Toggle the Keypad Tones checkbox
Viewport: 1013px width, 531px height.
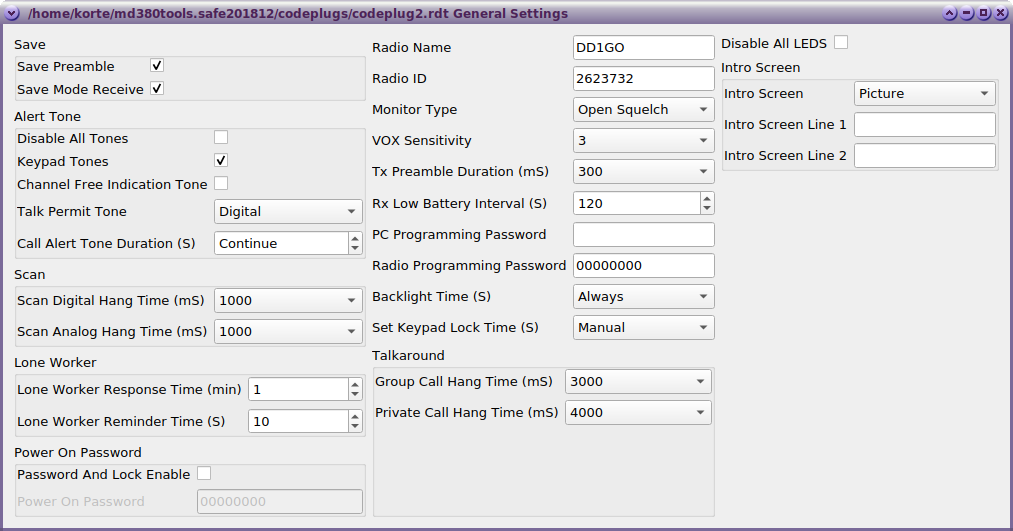[x=221, y=161]
